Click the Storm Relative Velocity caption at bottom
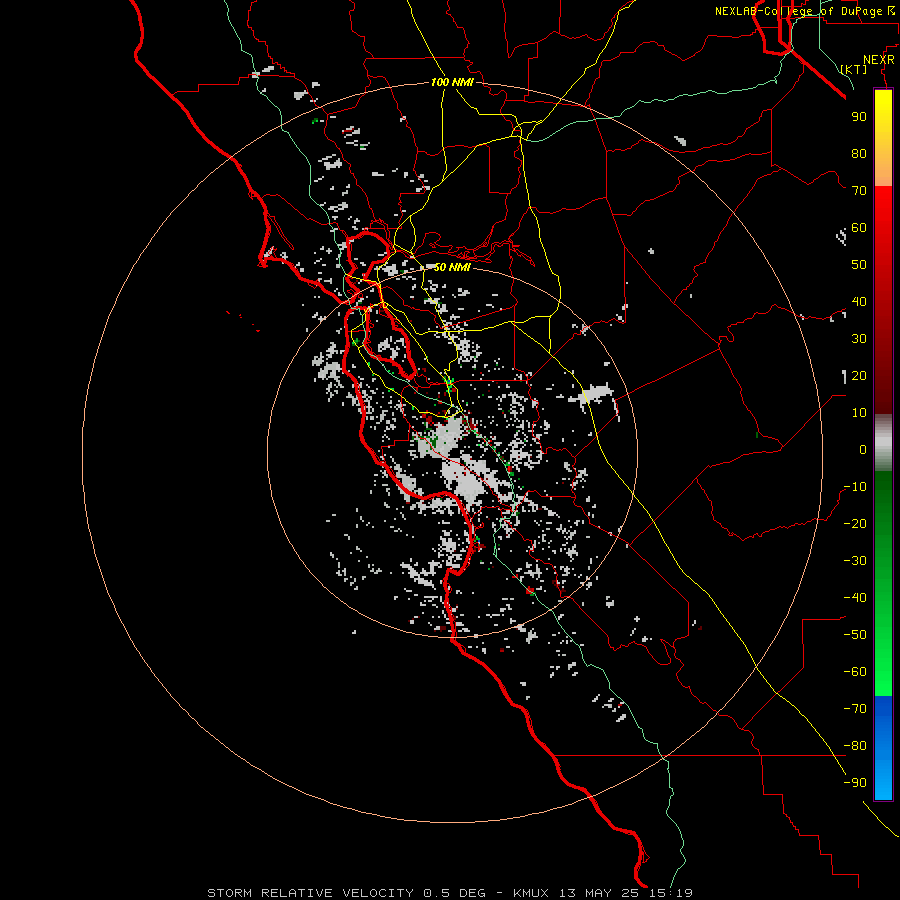This screenshot has height=900, width=900. point(450,893)
